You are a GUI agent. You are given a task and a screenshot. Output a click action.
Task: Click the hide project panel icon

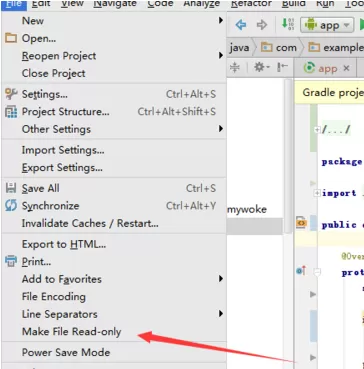(x=282, y=68)
